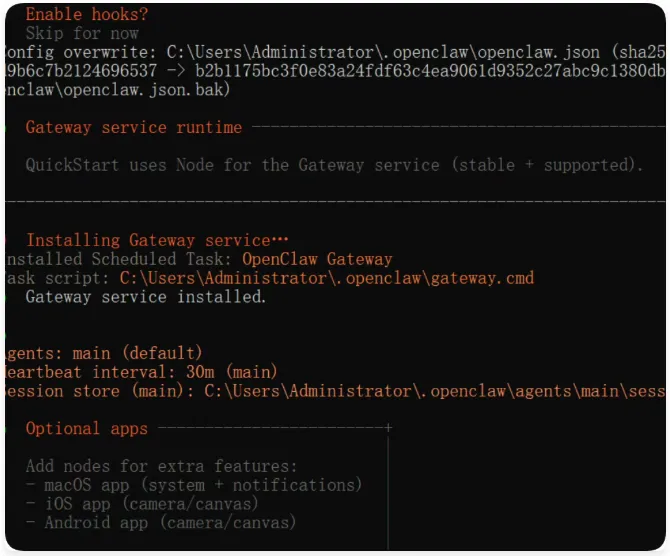Click the 'Enable hooks?' prompt text
670x556 pixels.
pyautogui.click(x=87, y=15)
